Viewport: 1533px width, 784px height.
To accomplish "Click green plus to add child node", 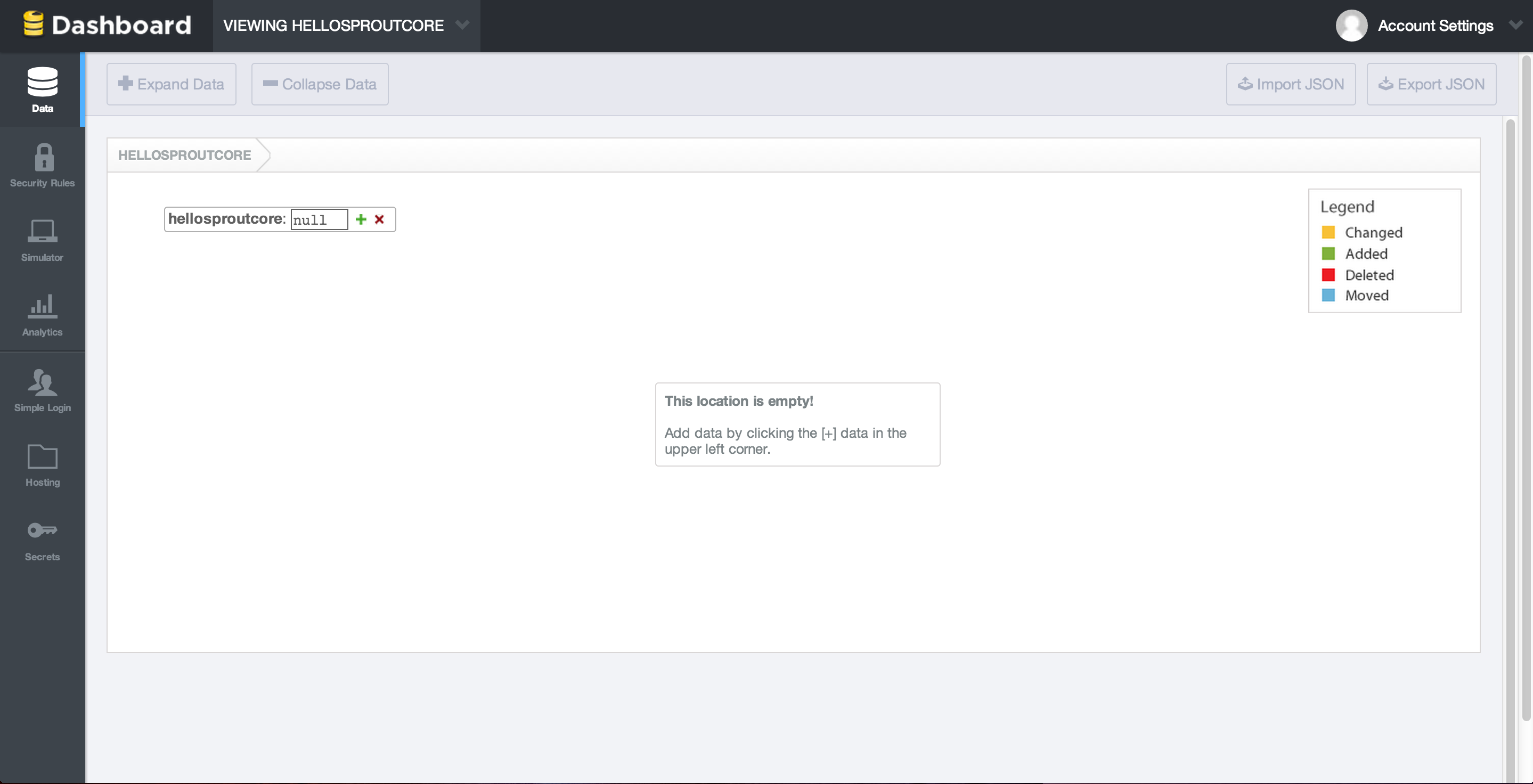I will (361, 219).
